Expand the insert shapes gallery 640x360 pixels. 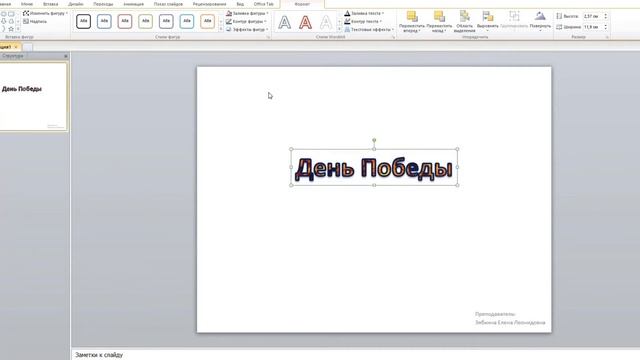click(18, 29)
